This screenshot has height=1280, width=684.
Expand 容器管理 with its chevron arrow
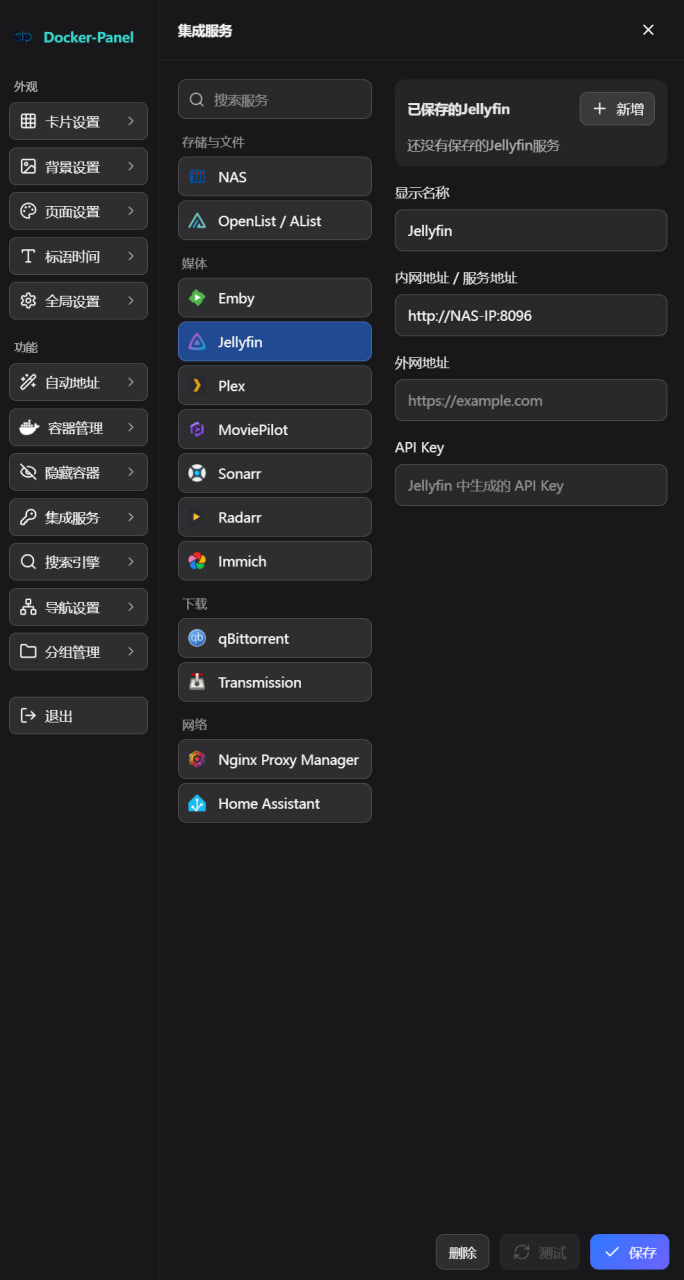[x=131, y=427]
